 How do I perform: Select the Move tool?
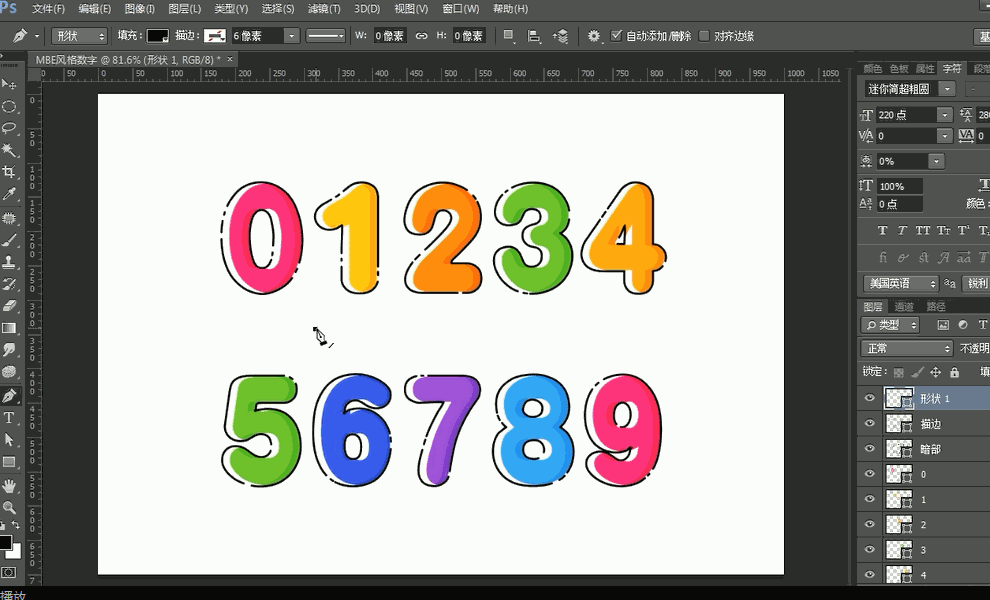point(9,83)
